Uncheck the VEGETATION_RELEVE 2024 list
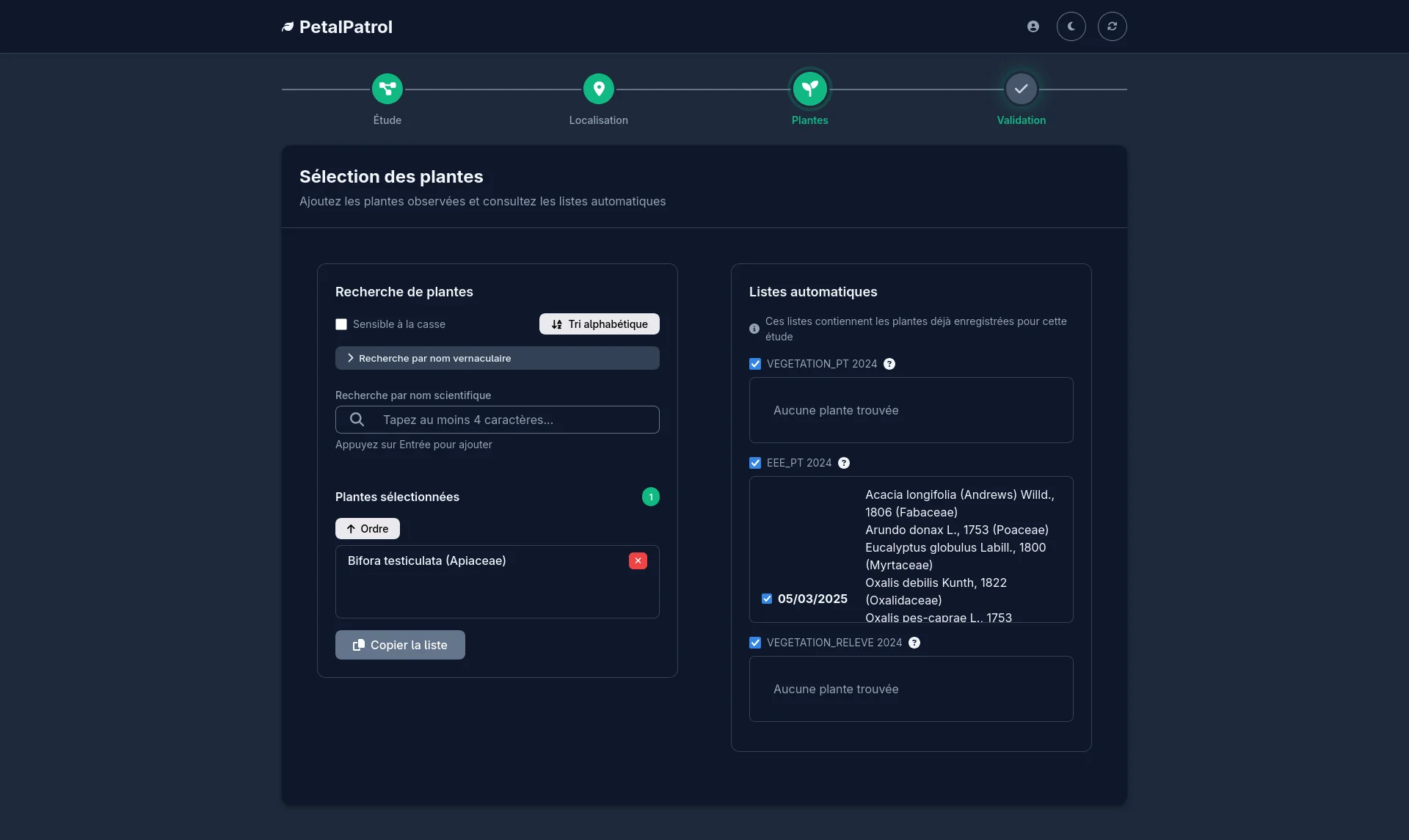The image size is (1409, 840). 755,643
